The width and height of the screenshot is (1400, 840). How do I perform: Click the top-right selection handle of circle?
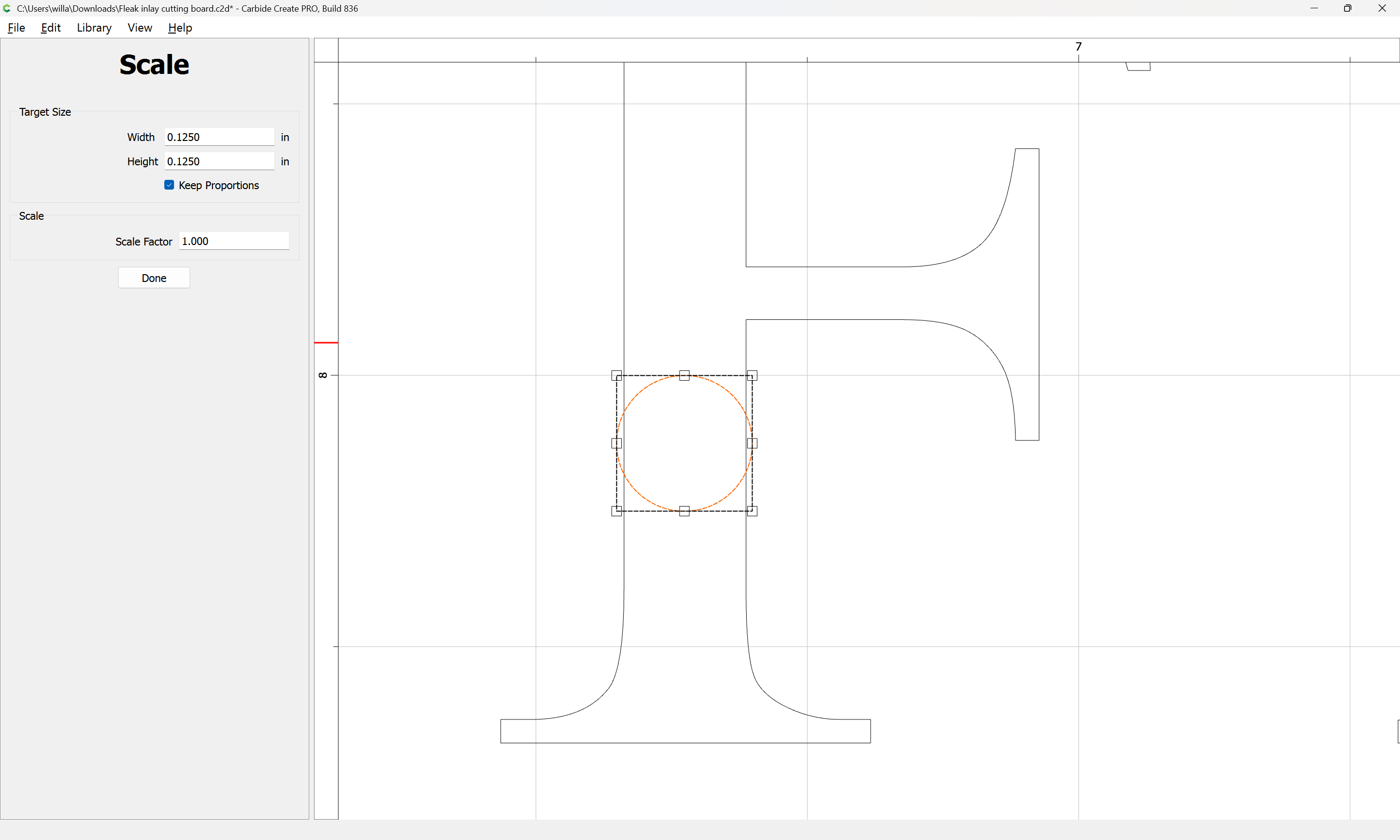tap(752, 375)
